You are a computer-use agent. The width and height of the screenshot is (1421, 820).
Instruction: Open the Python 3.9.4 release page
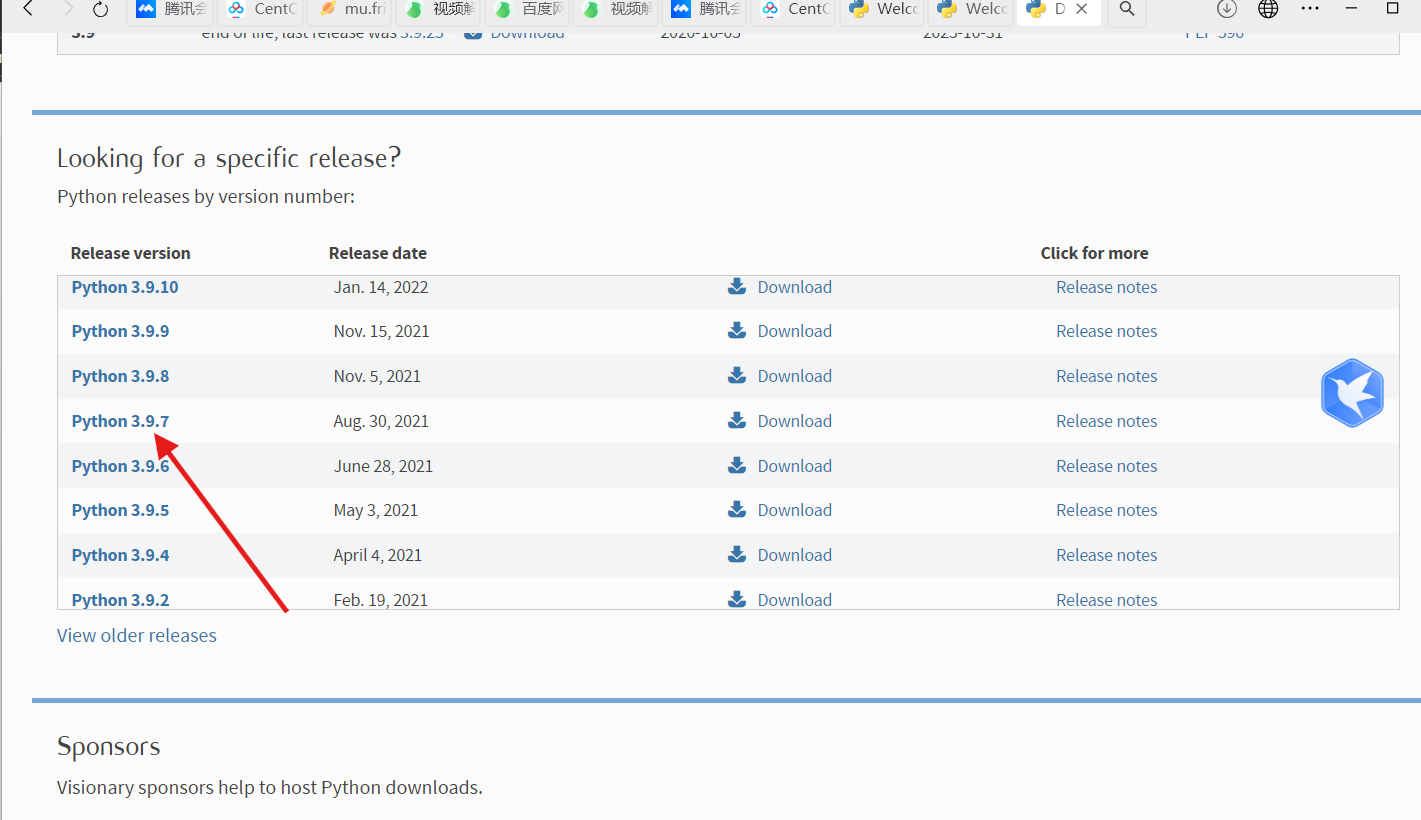point(121,555)
